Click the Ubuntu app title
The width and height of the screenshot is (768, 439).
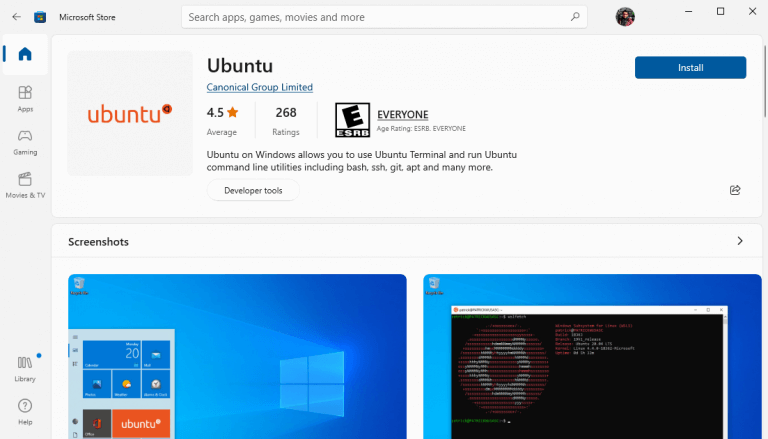[x=240, y=66]
